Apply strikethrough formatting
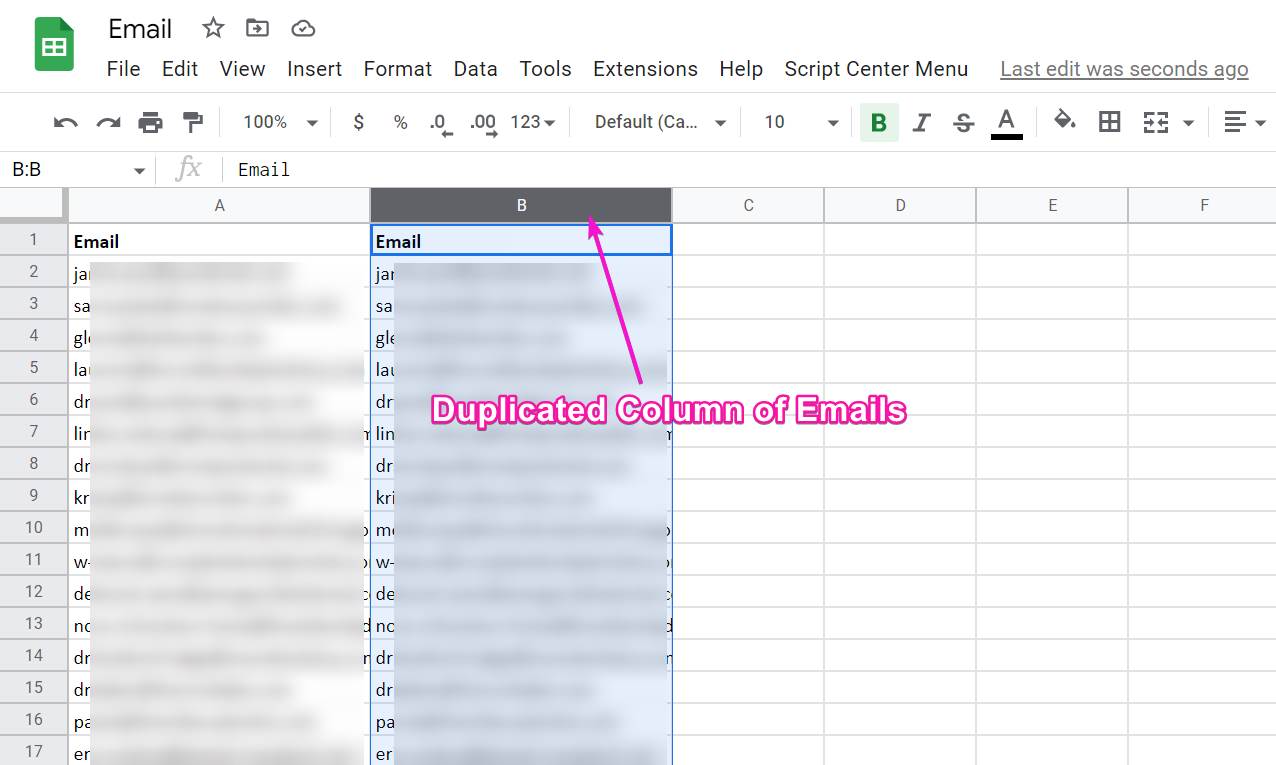 [x=962, y=121]
